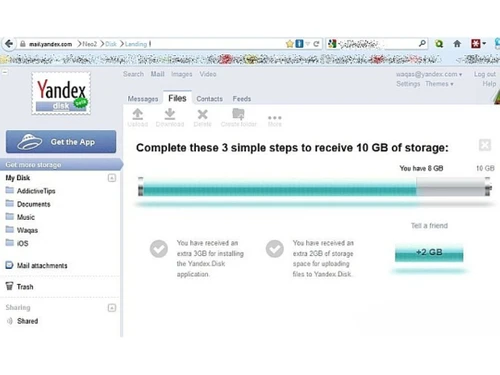Click checkmark for uploading files step
This screenshot has height=375, width=500.
[275, 249]
